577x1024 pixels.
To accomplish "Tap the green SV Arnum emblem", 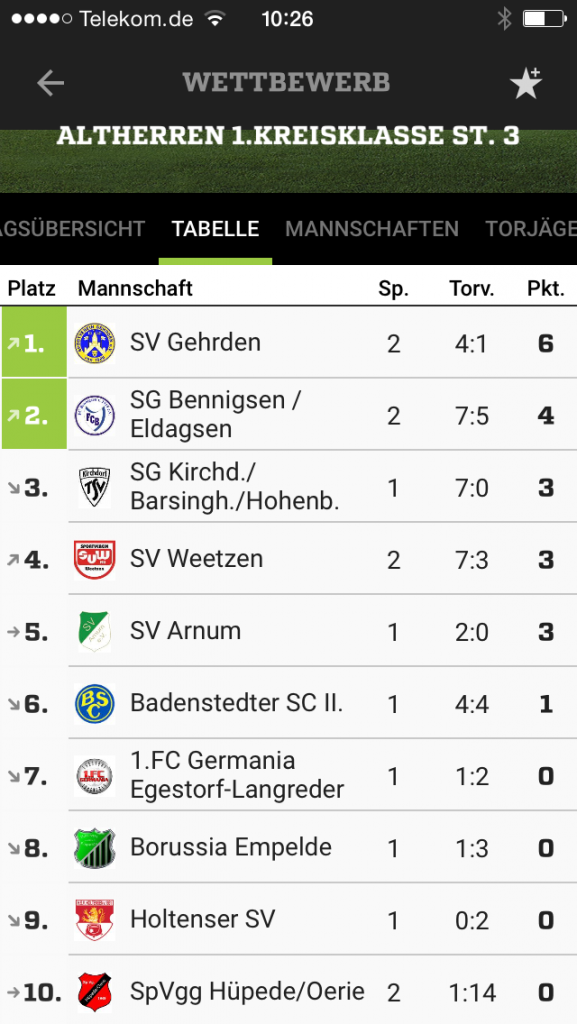I will pyautogui.click(x=95, y=632).
